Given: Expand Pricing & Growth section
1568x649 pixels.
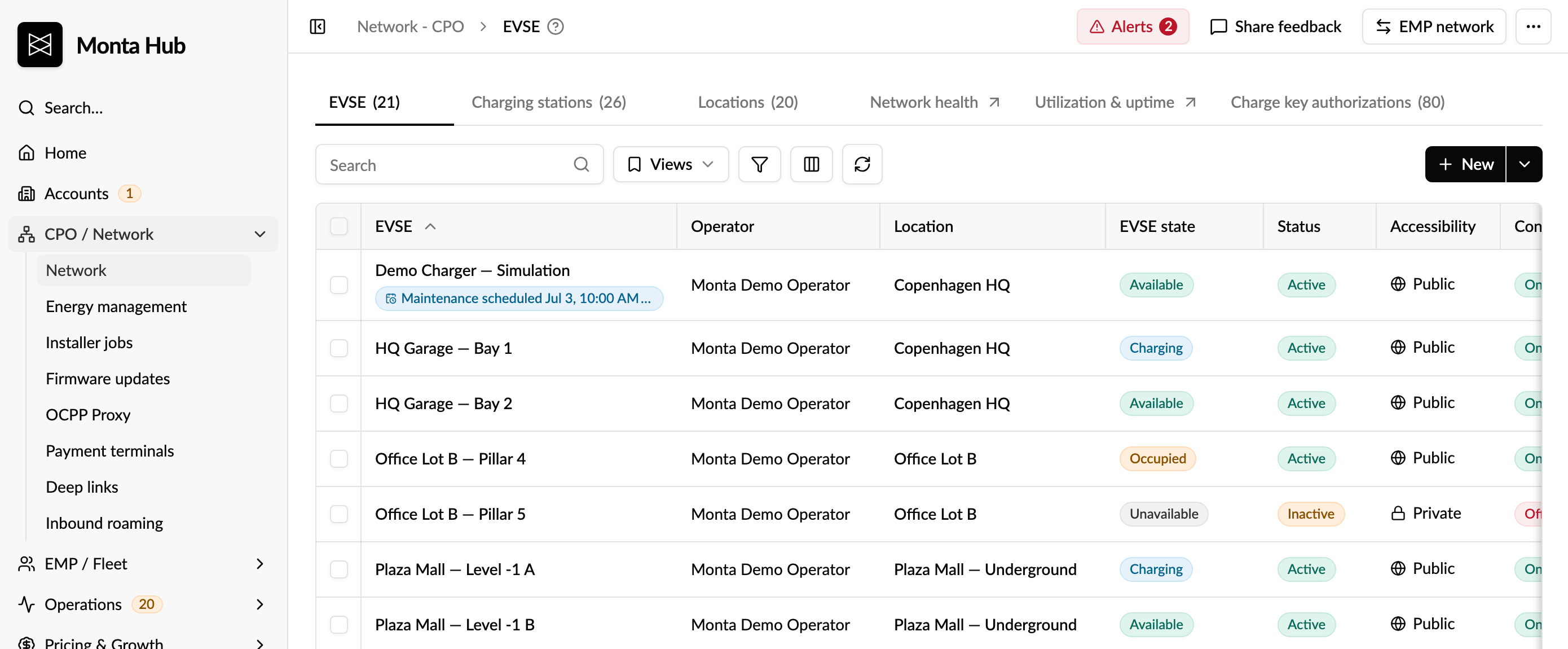Looking at the screenshot, I should 260,643.
